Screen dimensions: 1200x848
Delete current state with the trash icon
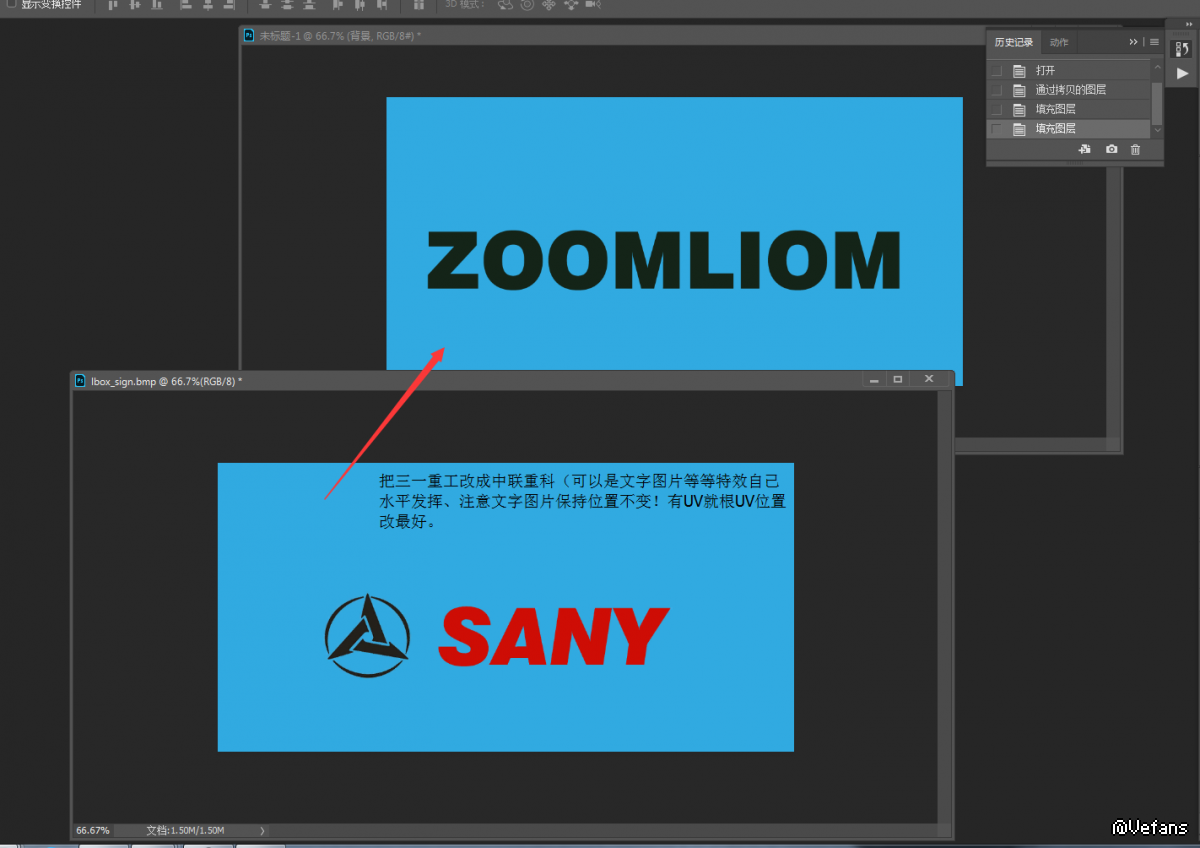pos(1135,149)
